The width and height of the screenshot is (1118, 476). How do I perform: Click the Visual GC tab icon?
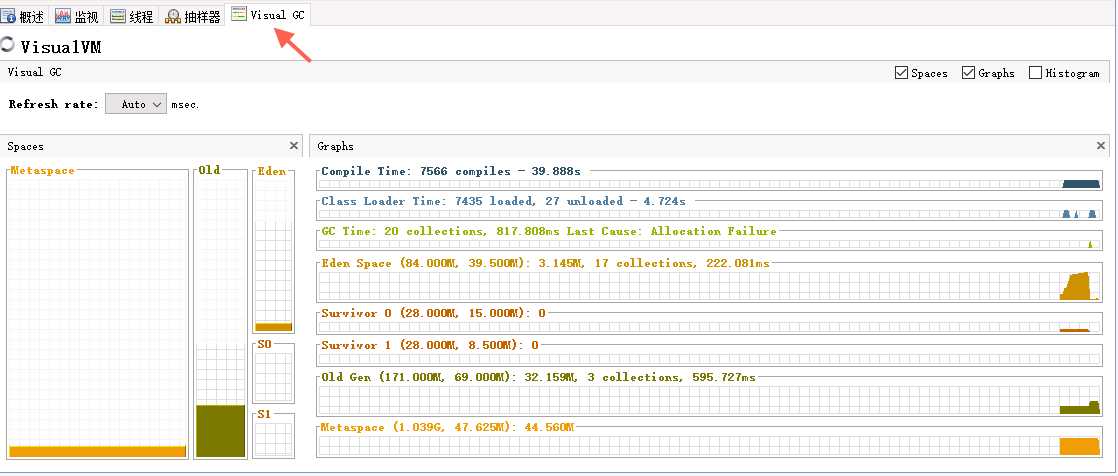(239, 14)
